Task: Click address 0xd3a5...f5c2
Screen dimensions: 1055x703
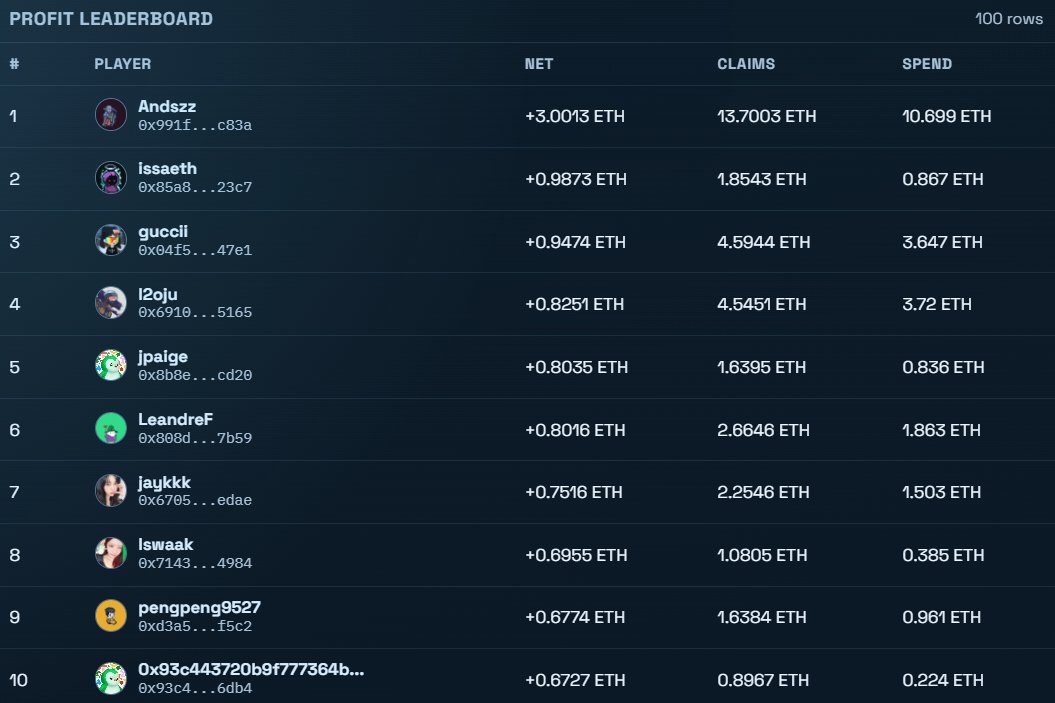Action: (x=195, y=626)
